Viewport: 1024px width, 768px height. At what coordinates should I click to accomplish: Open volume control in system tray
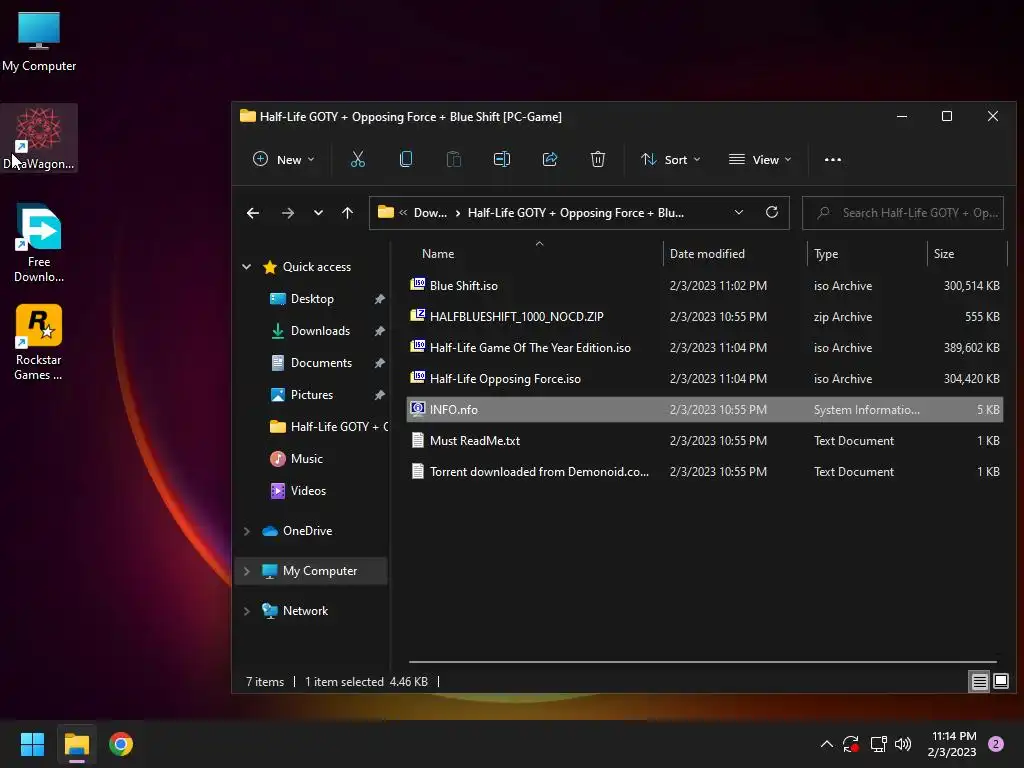pos(903,744)
